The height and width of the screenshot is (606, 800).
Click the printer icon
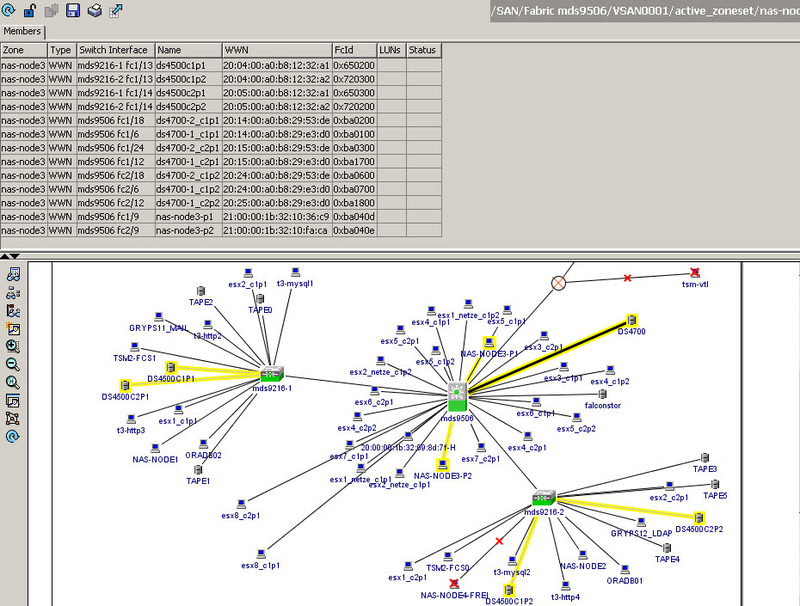(x=94, y=11)
